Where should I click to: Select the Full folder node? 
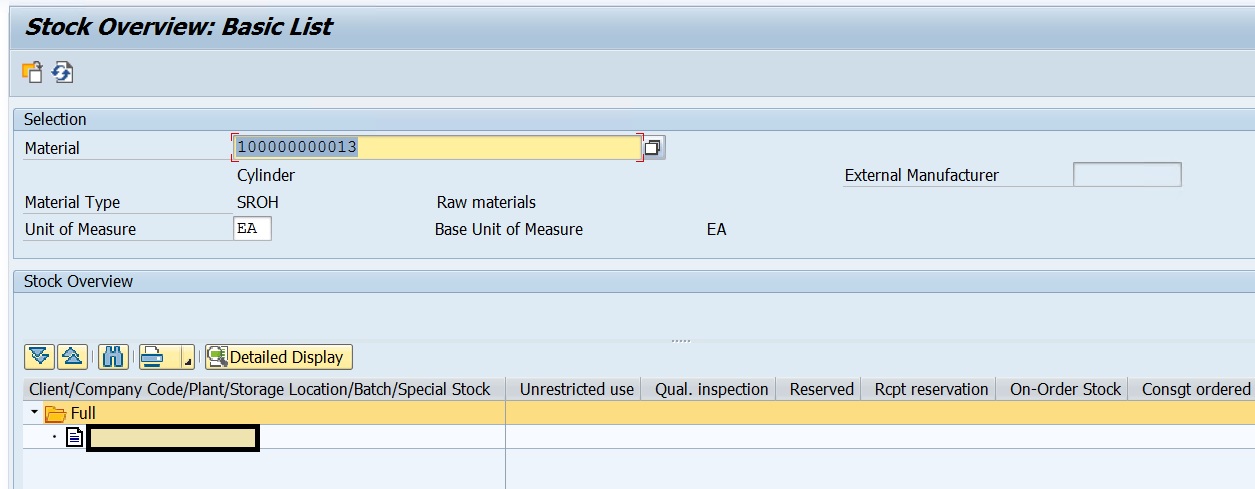tap(82, 413)
